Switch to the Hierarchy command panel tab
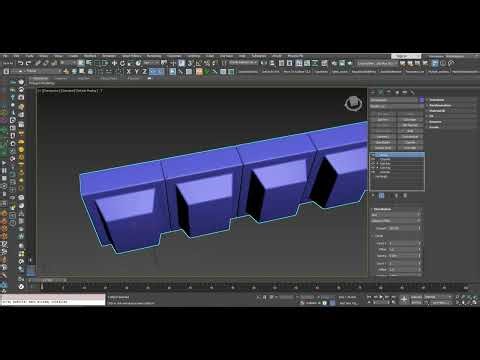 pyautogui.click(x=389, y=92)
